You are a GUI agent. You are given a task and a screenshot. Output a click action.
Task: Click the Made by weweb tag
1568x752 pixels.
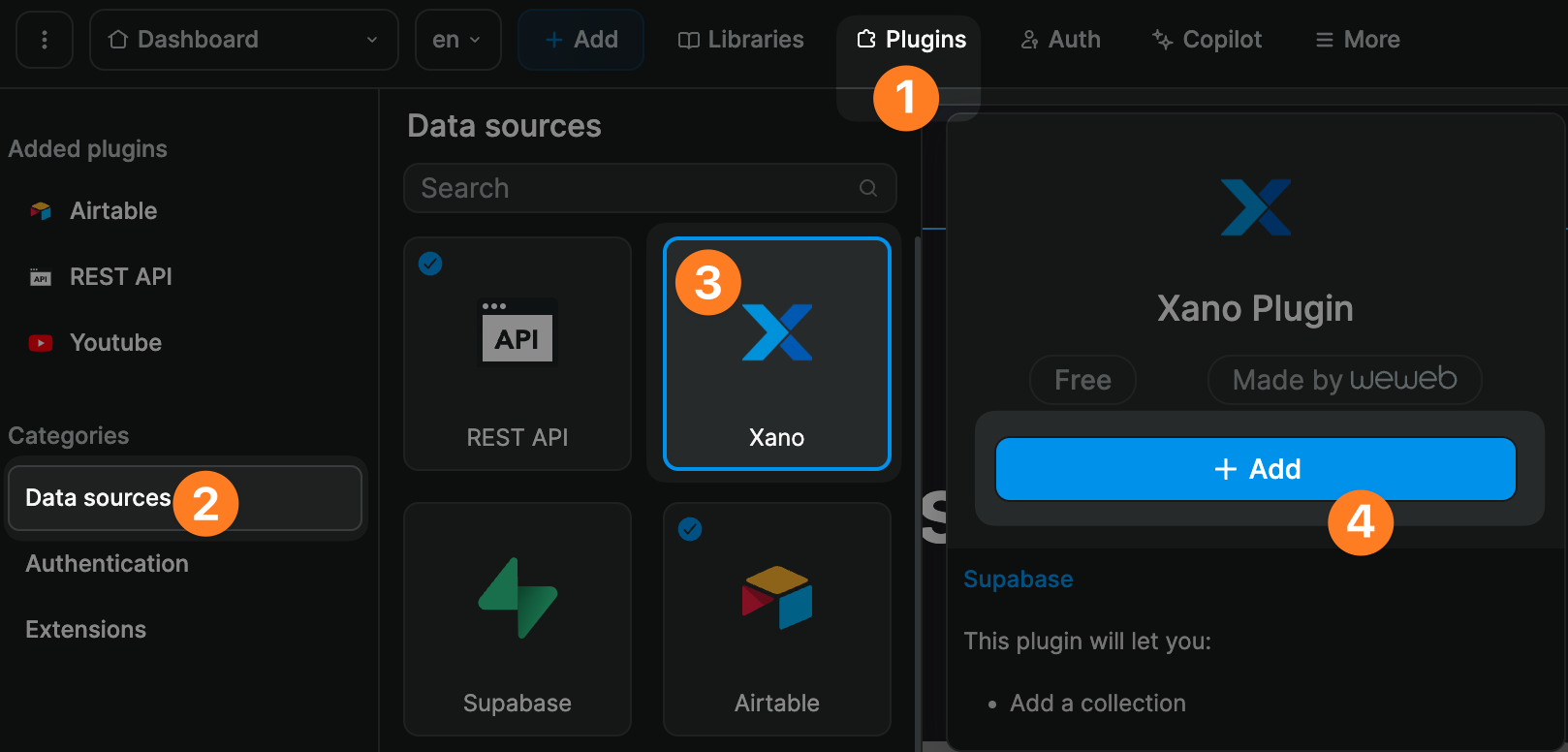click(x=1345, y=380)
